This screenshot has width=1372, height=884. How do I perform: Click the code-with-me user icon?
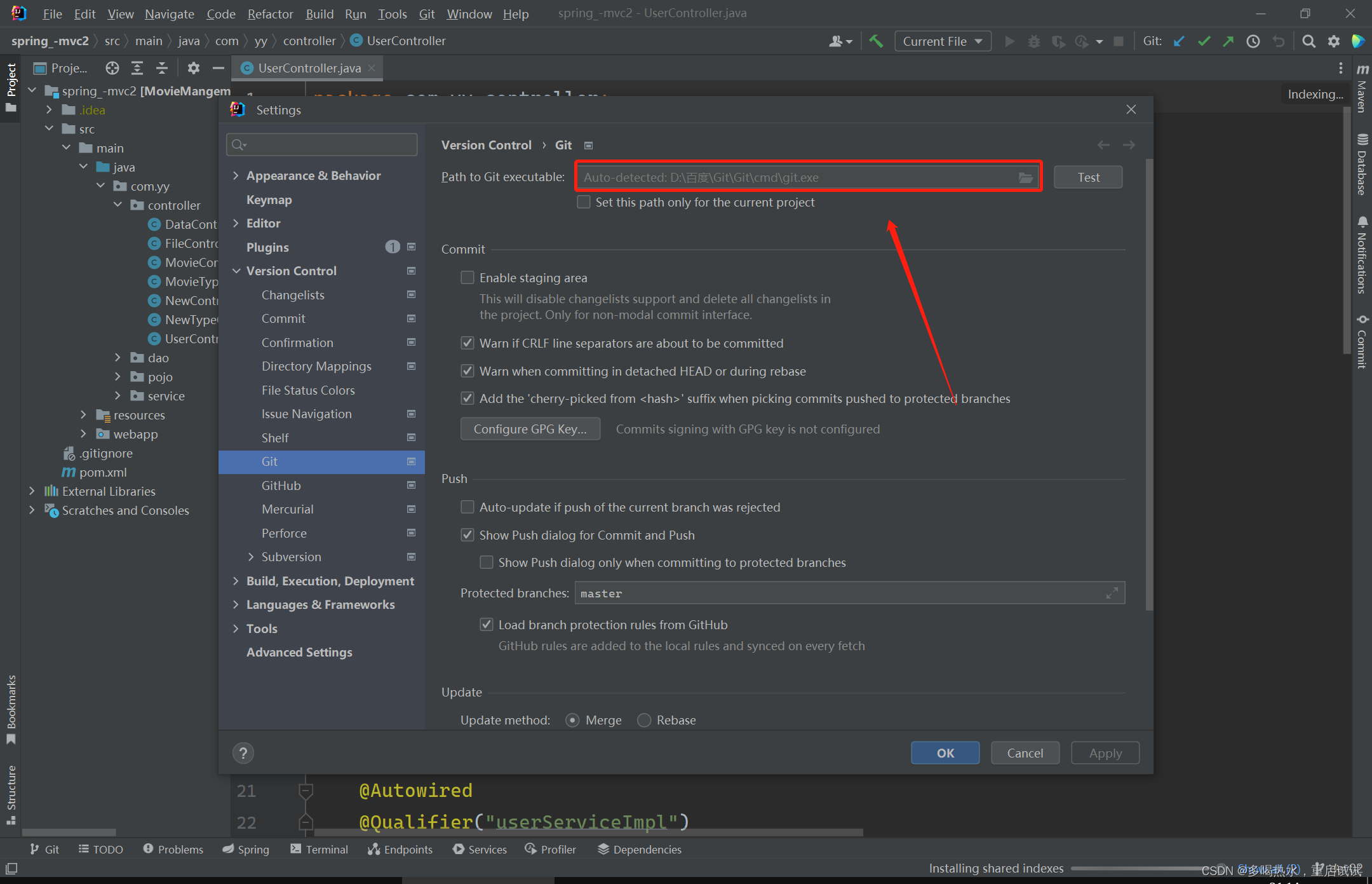840,41
